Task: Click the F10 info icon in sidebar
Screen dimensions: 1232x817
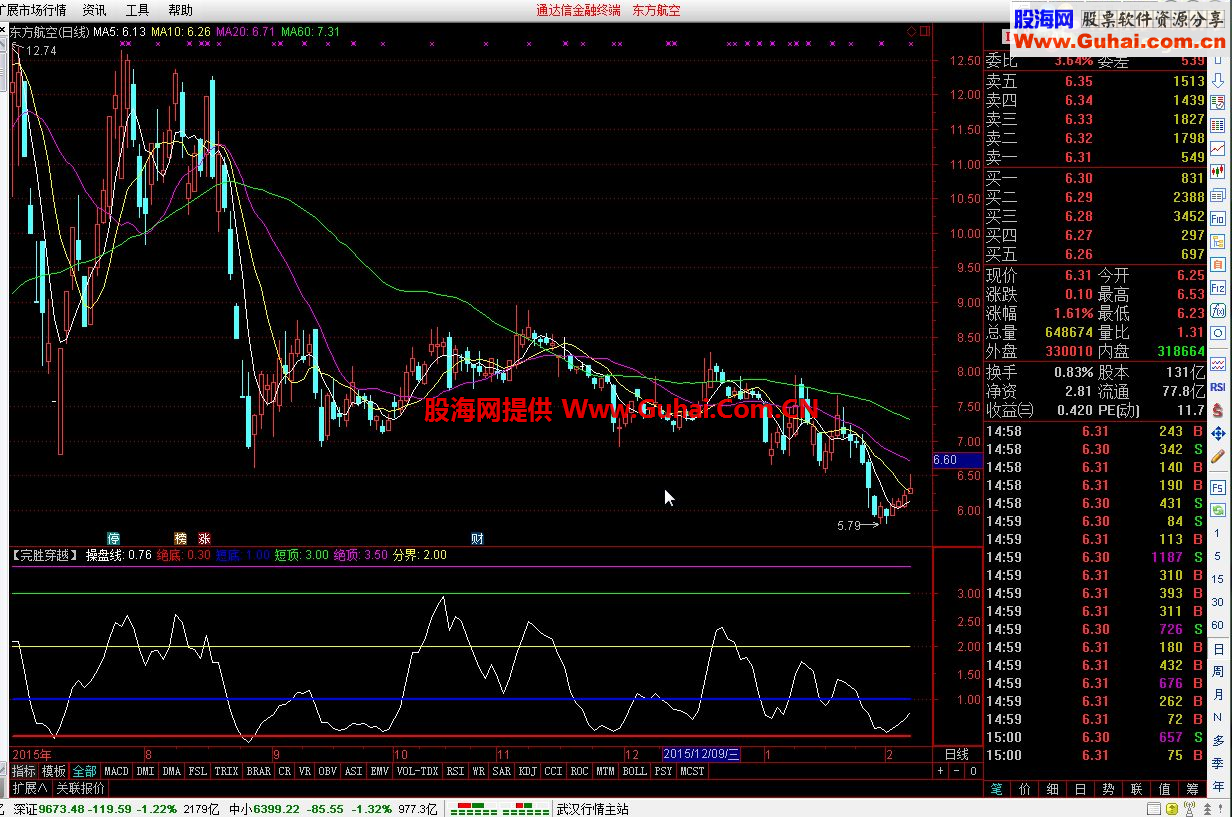Action: pyautogui.click(x=1218, y=218)
